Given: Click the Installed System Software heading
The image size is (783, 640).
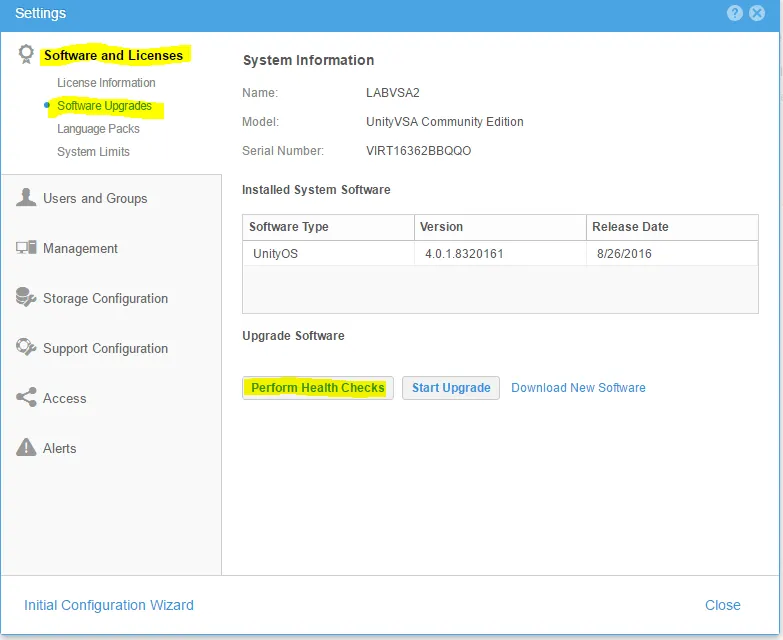Looking at the screenshot, I should 316,190.
